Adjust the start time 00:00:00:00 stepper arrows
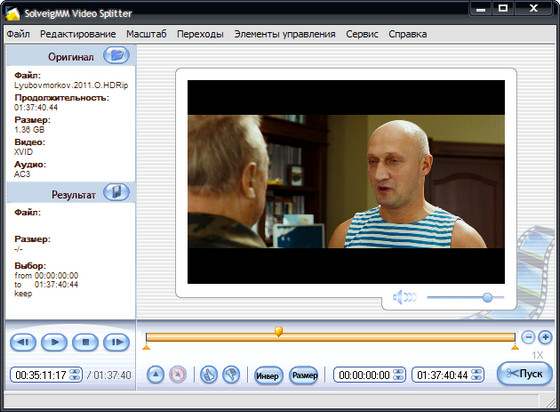 point(398,375)
